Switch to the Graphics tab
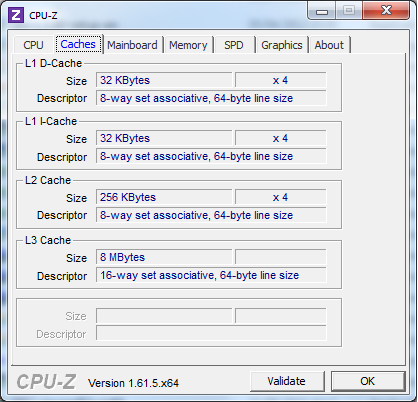Image resolution: width=418 pixels, height=402 pixels. 282,45
